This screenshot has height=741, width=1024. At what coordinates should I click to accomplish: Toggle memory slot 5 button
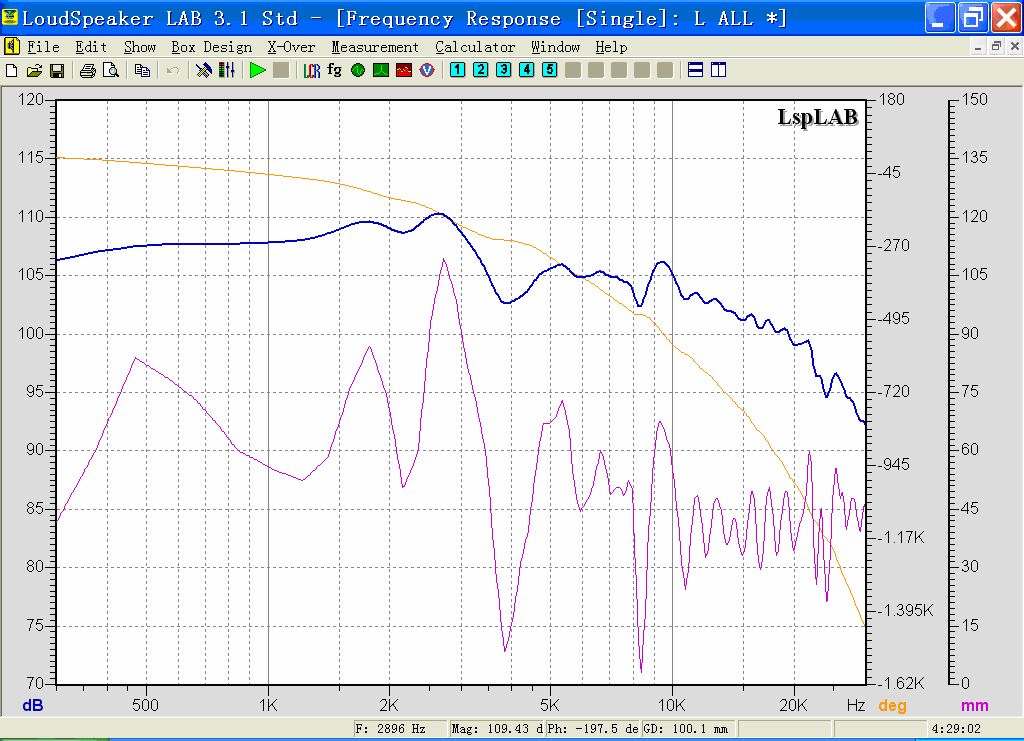(549, 70)
